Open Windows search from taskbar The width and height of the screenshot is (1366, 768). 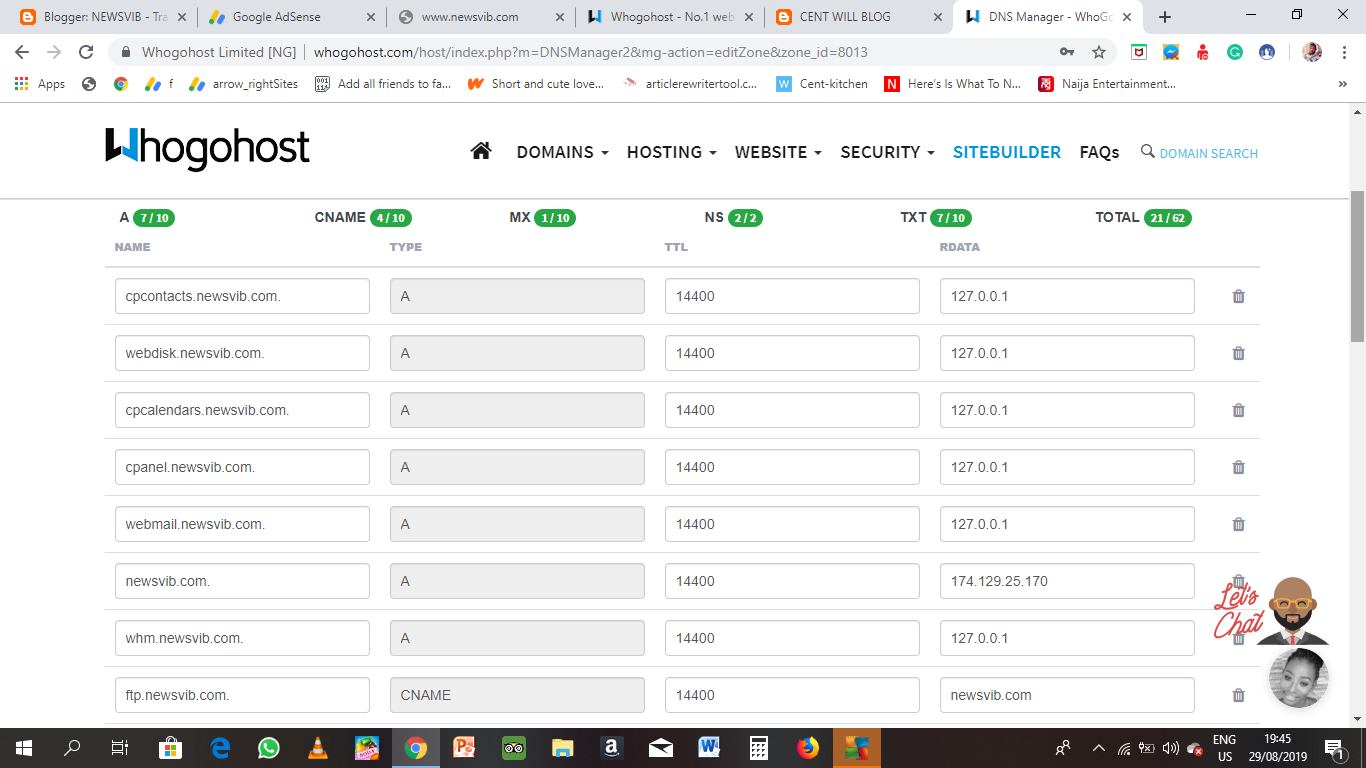(72, 747)
